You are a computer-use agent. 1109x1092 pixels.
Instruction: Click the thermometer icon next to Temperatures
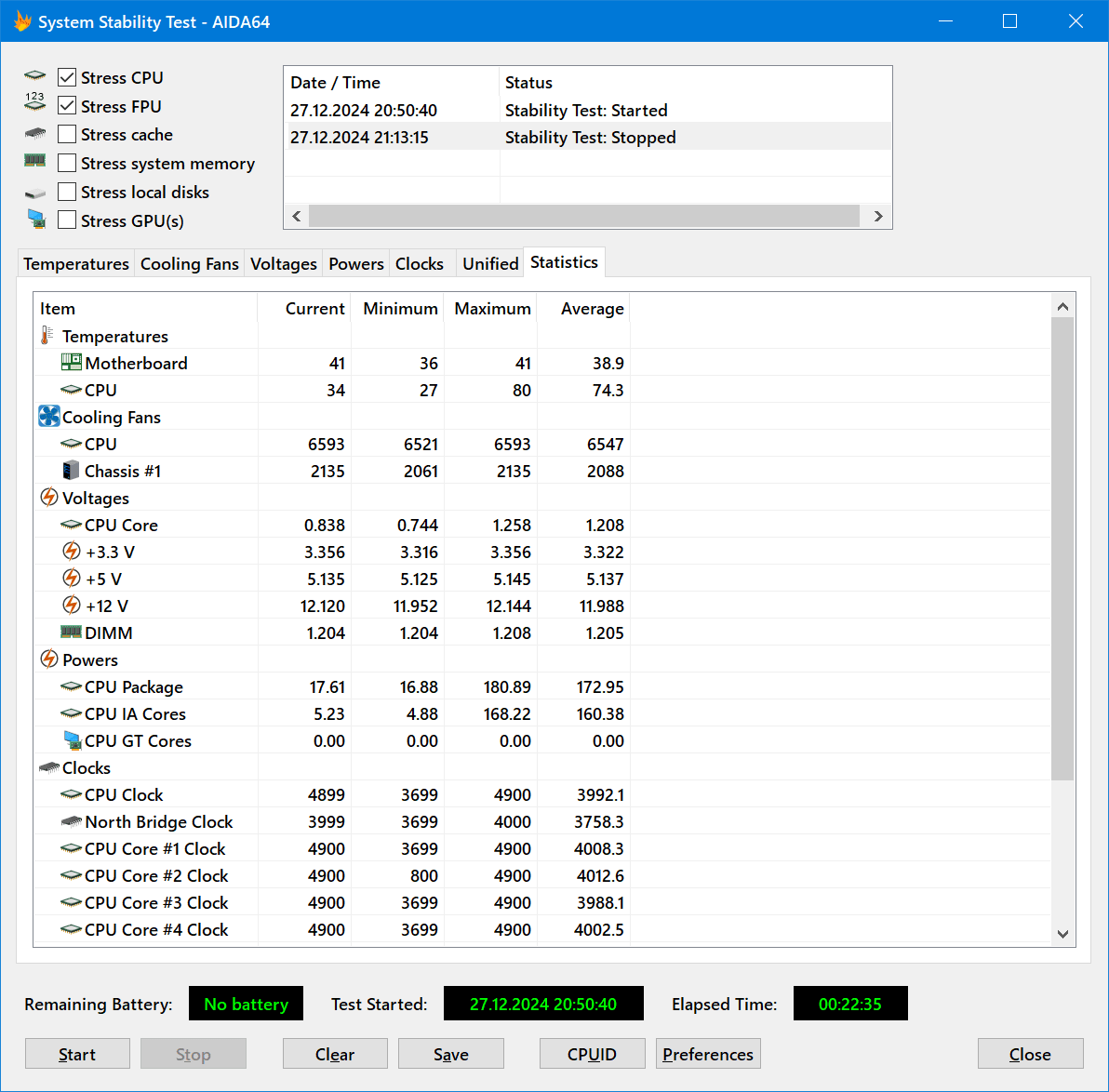pyautogui.click(x=47, y=335)
